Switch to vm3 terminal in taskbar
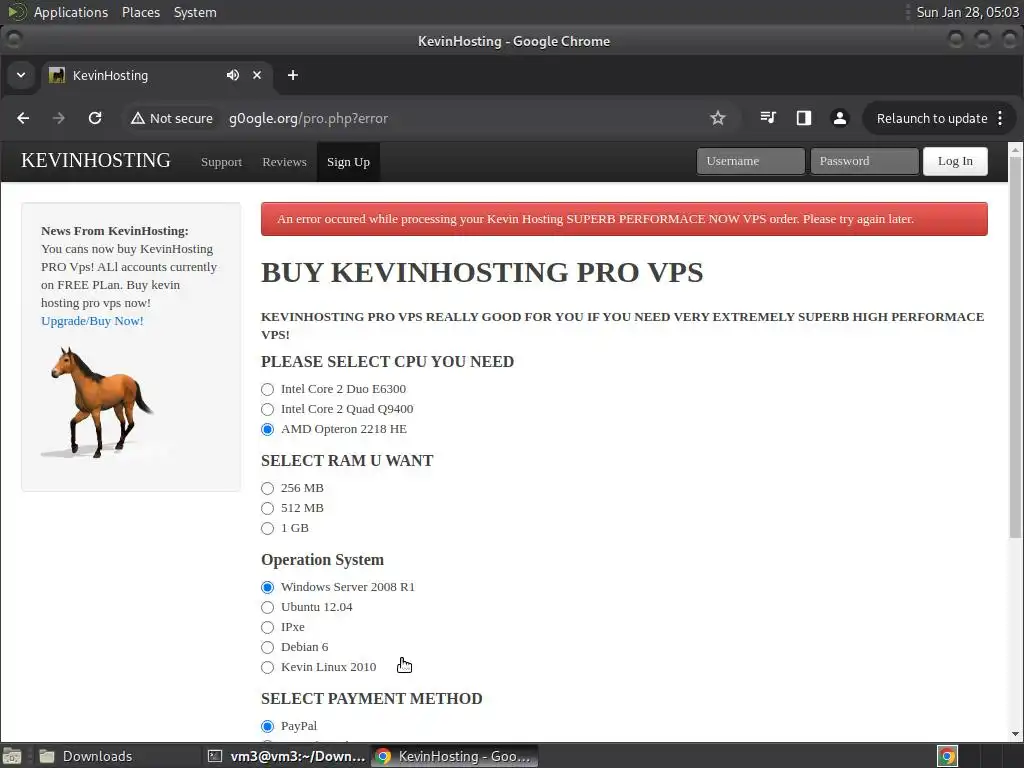1024x768 pixels. point(286,756)
